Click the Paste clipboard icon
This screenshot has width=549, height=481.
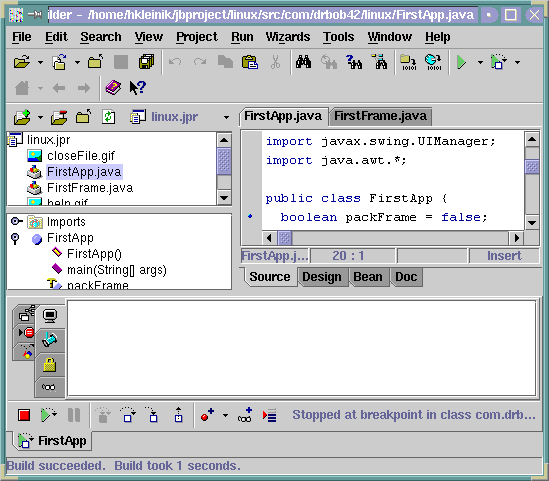click(x=250, y=62)
